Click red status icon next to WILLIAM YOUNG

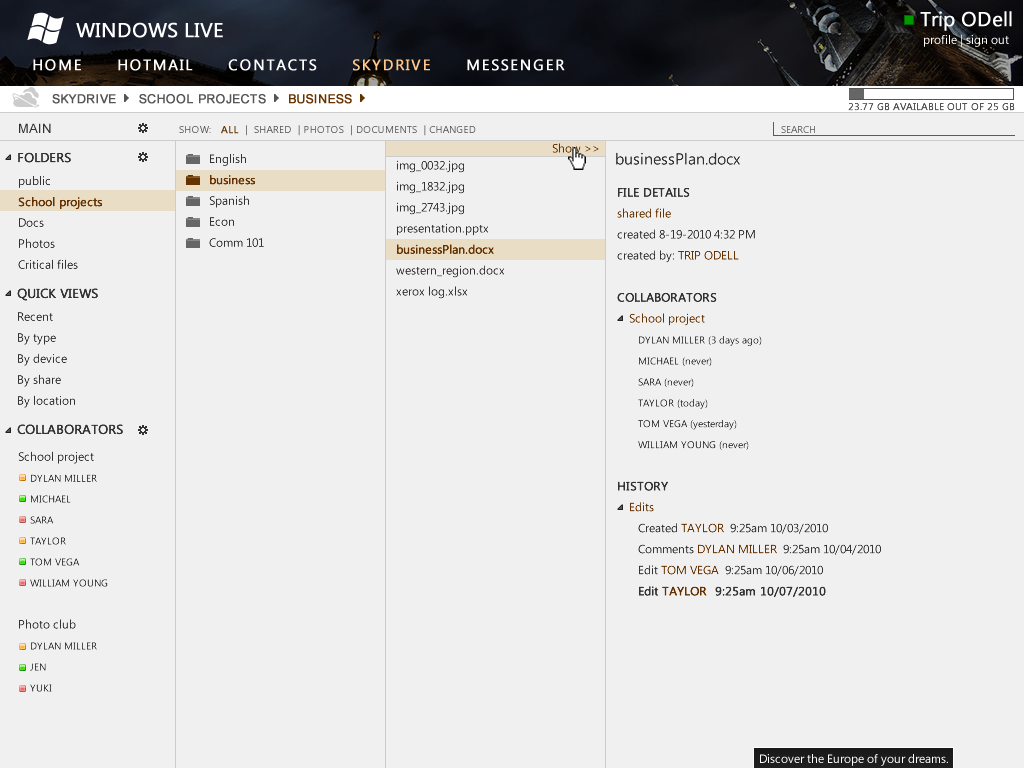[x=22, y=583]
